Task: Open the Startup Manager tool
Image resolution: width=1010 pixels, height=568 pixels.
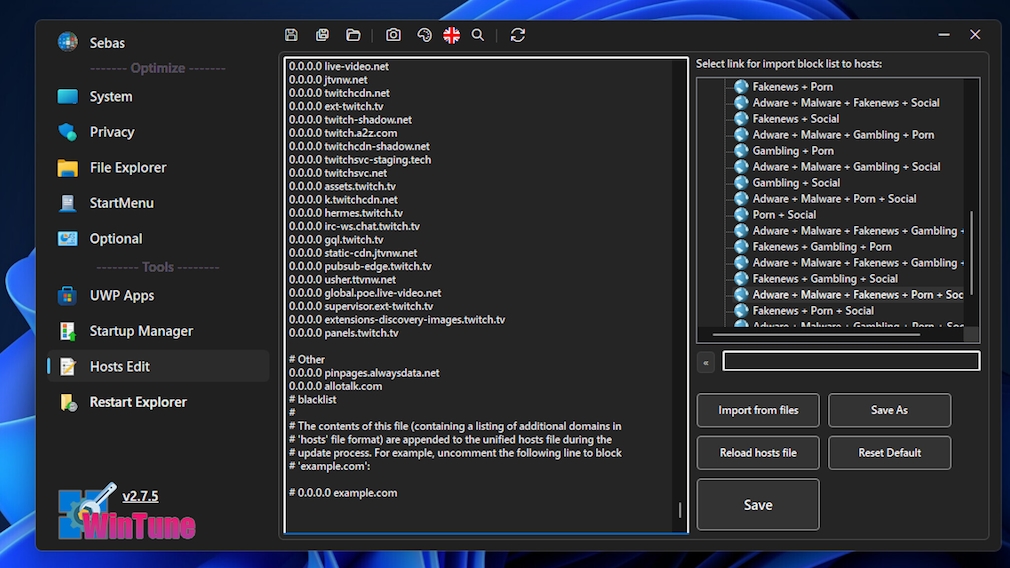Action: click(x=141, y=331)
